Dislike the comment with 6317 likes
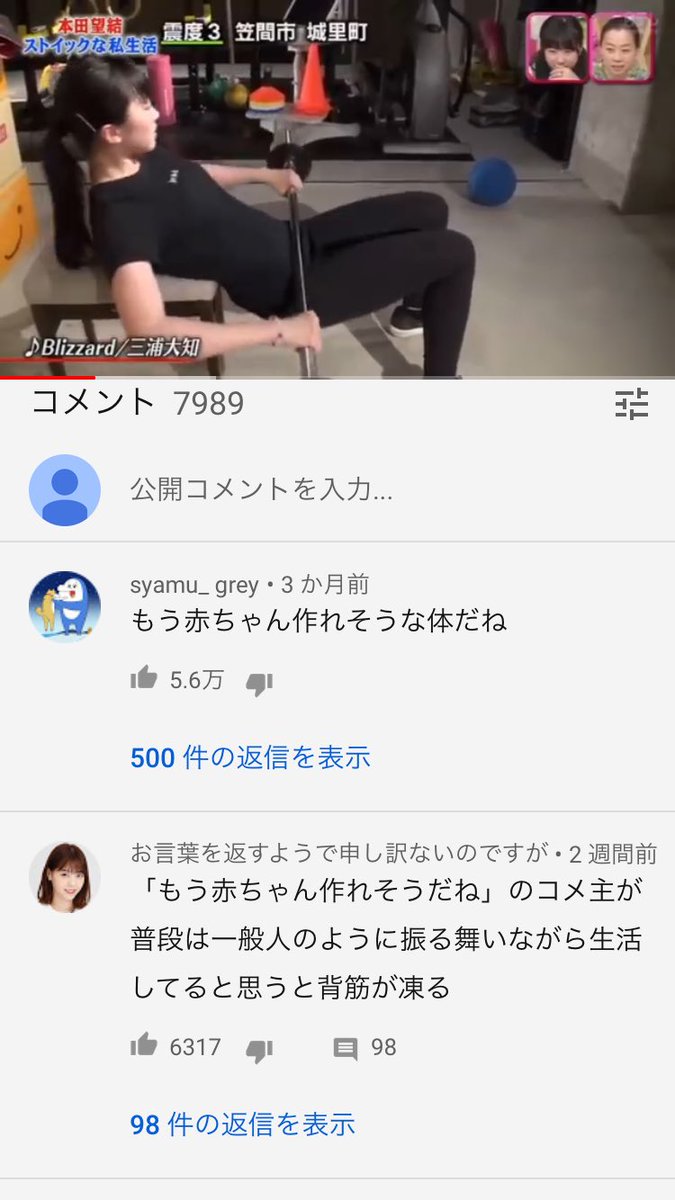 [260, 1049]
